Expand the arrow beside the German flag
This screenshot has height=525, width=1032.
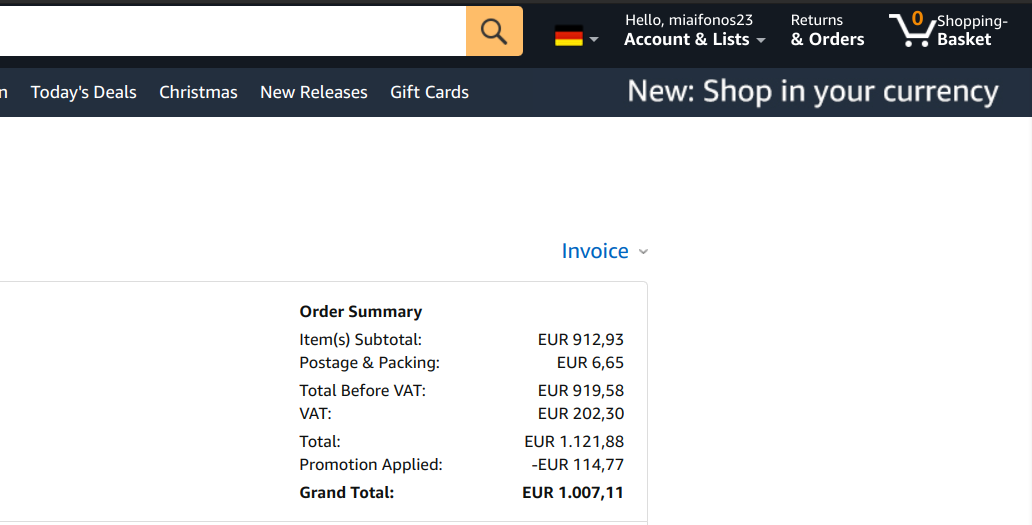[x=594, y=40]
